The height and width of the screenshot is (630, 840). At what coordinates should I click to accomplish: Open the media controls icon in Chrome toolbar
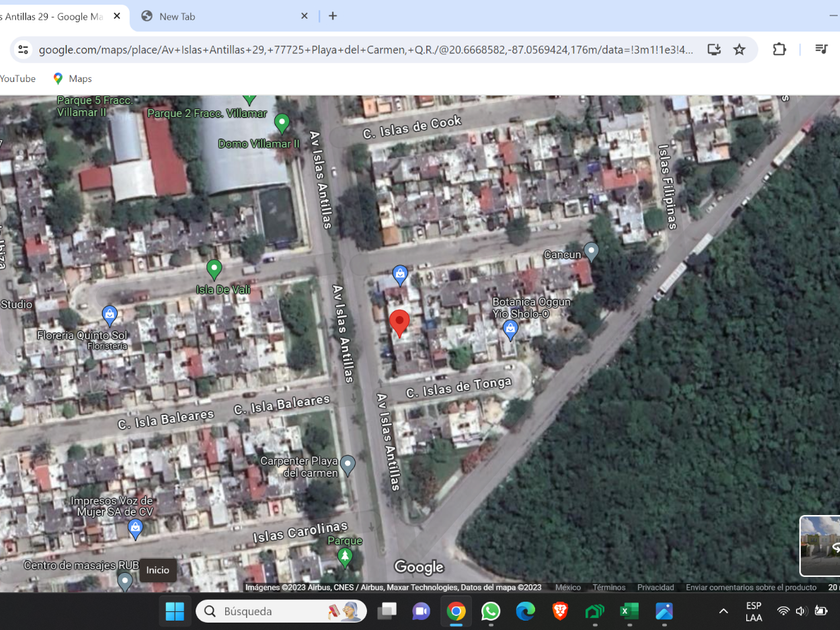pos(821,49)
